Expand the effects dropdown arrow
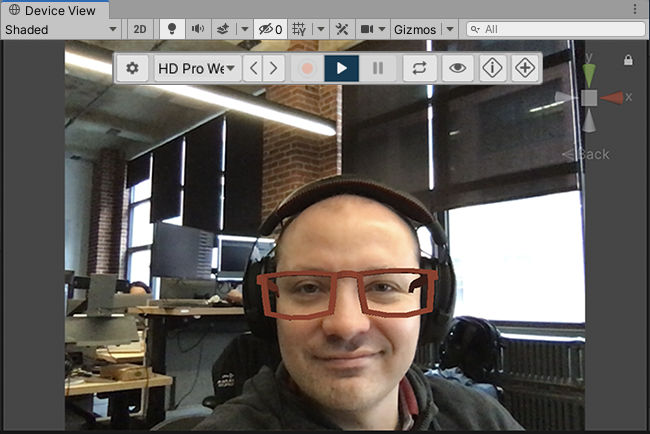The height and width of the screenshot is (434, 650). pos(245,29)
